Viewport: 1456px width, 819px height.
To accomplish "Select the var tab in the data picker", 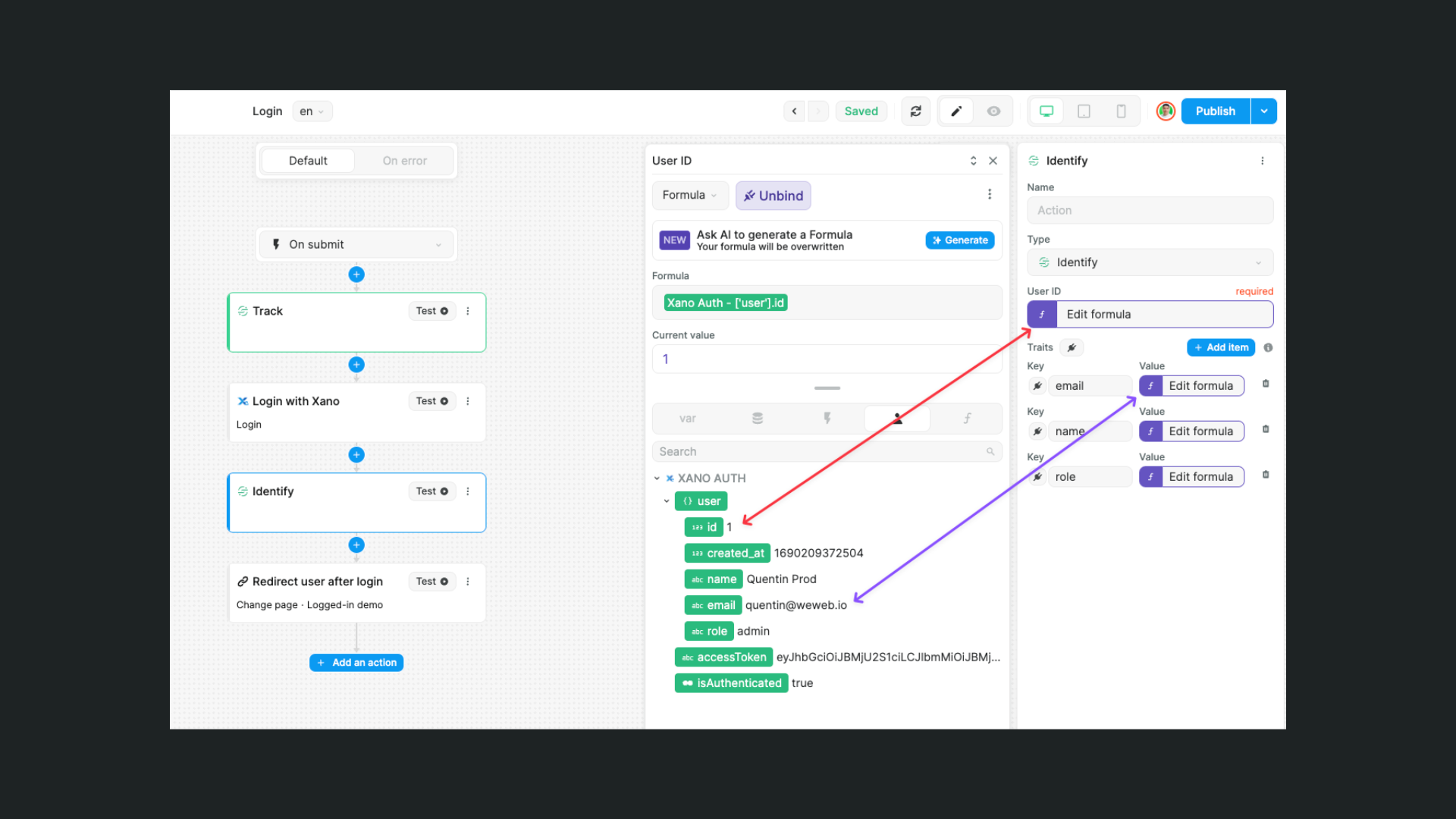I will (x=688, y=418).
